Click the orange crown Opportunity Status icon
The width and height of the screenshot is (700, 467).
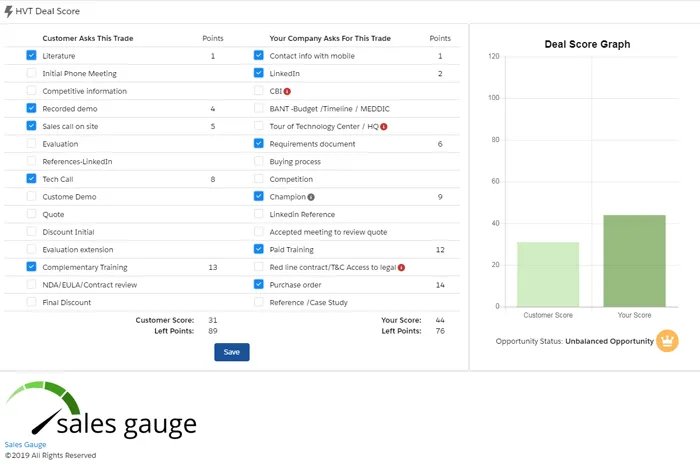coord(667,341)
